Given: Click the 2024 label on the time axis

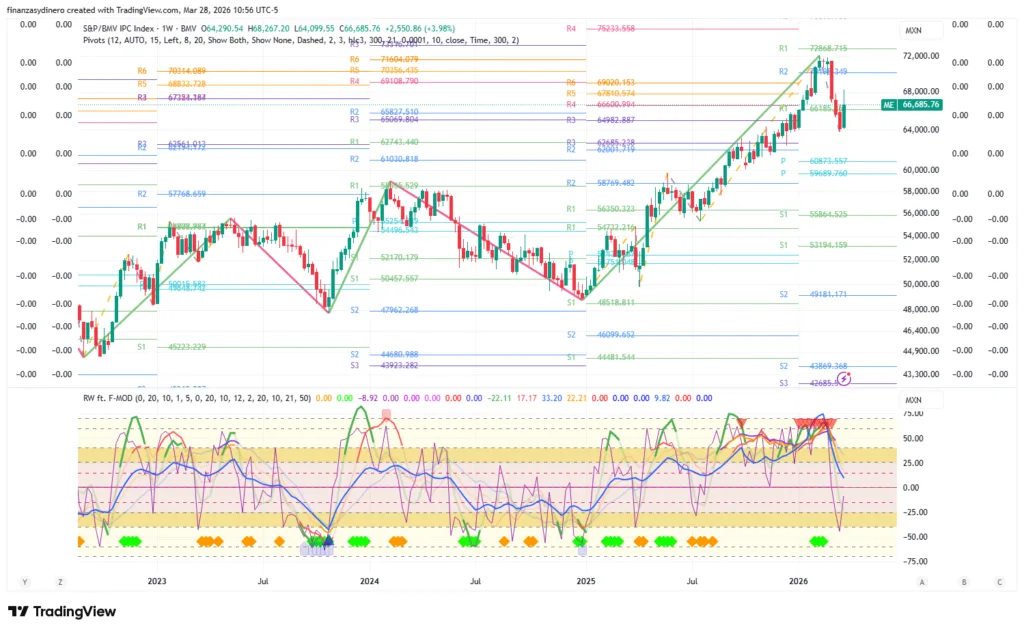Looking at the screenshot, I should pyautogui.click(x=369, y=580).
